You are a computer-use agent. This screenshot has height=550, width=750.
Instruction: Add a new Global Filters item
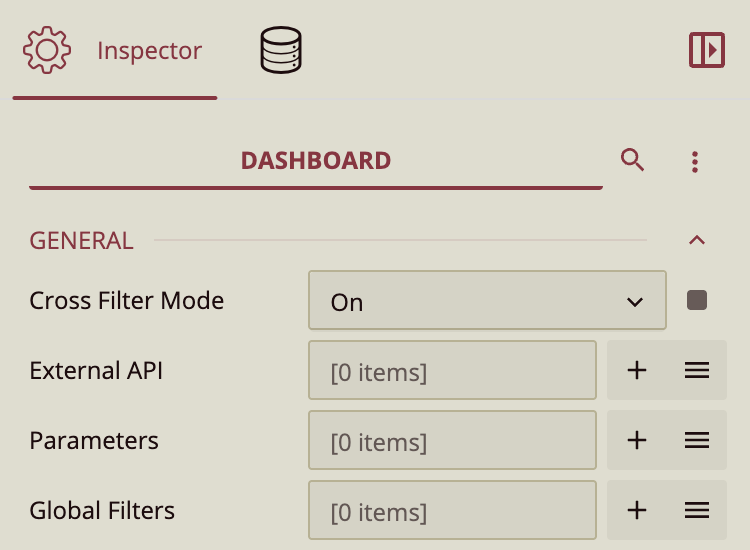tap(637, 510)
